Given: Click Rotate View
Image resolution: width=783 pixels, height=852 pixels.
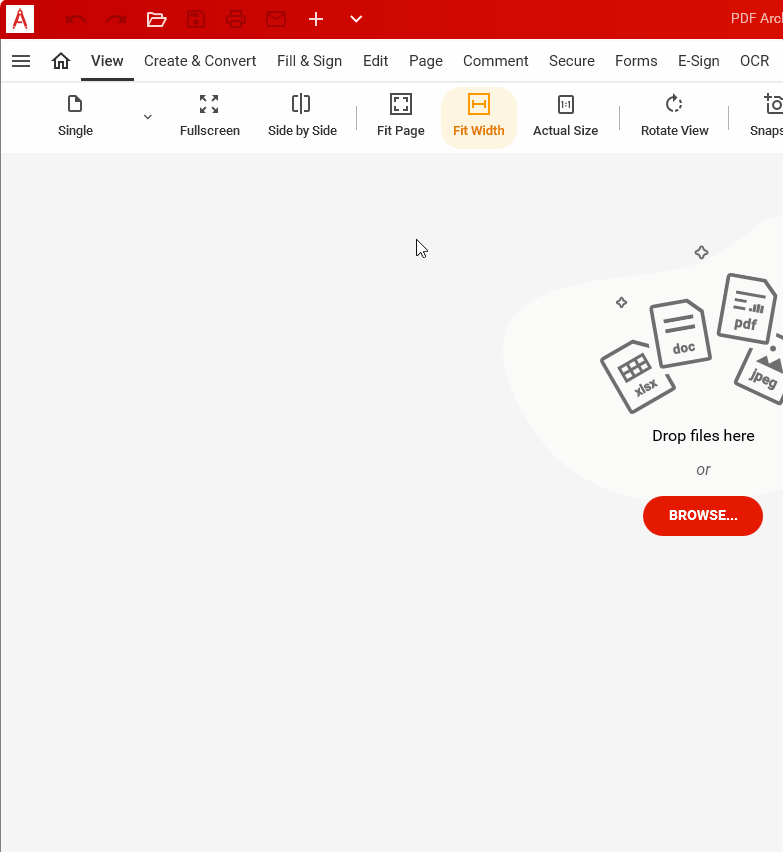Looking at the screenshot, I should tap(674, 116).
